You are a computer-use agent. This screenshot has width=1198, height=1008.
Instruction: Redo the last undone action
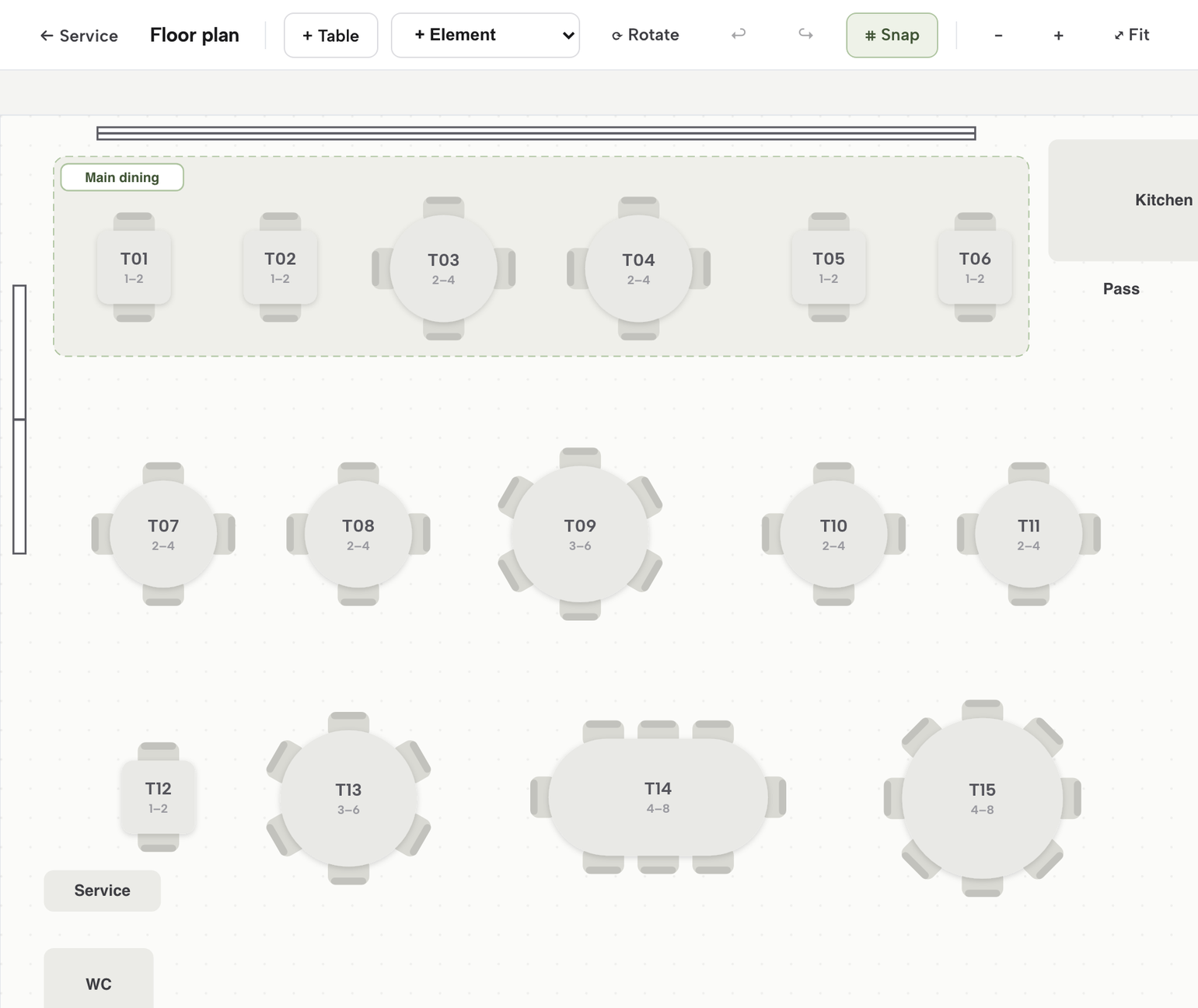pos(805,35)
